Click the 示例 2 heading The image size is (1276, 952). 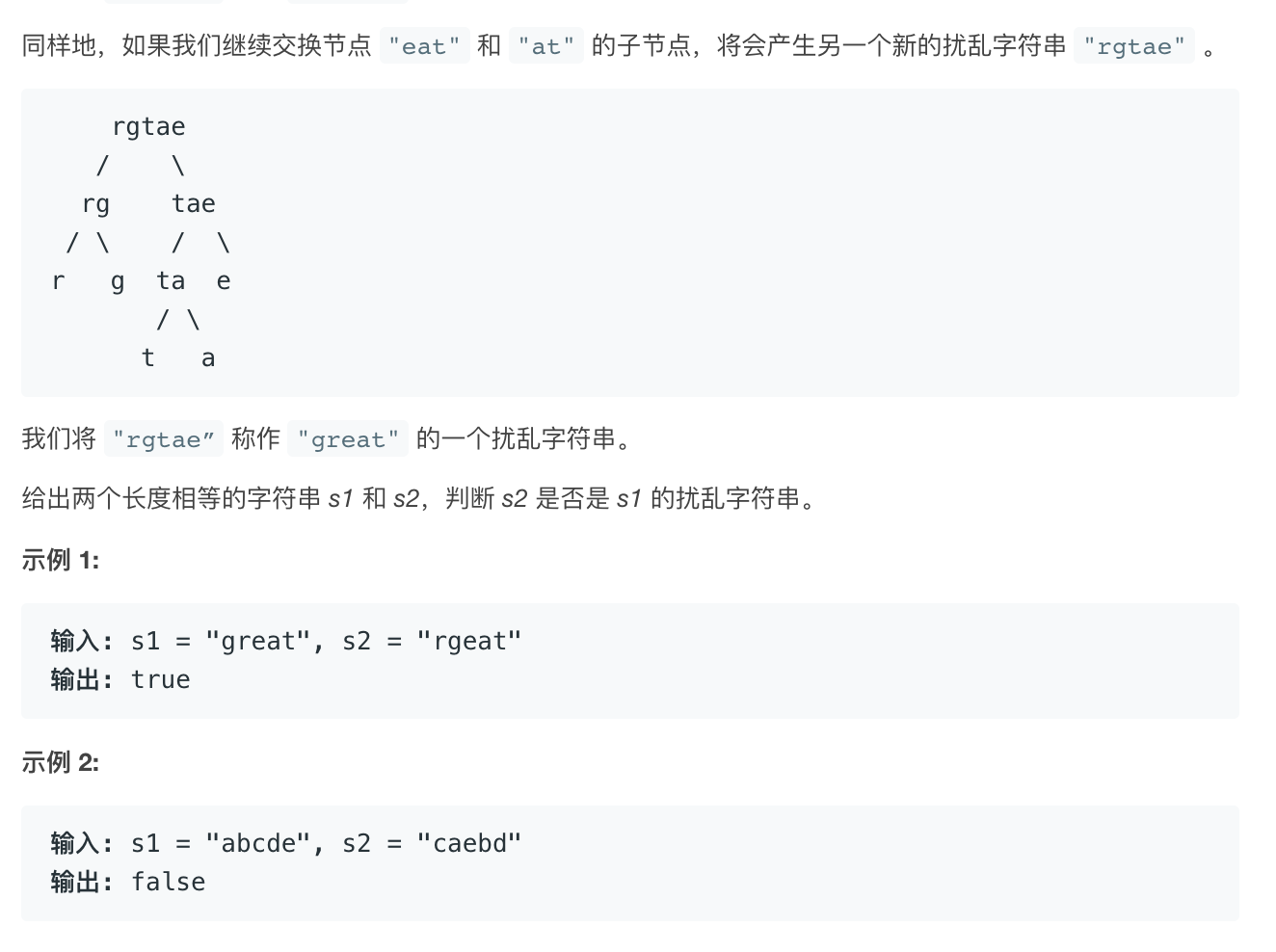tap(61, 762)
